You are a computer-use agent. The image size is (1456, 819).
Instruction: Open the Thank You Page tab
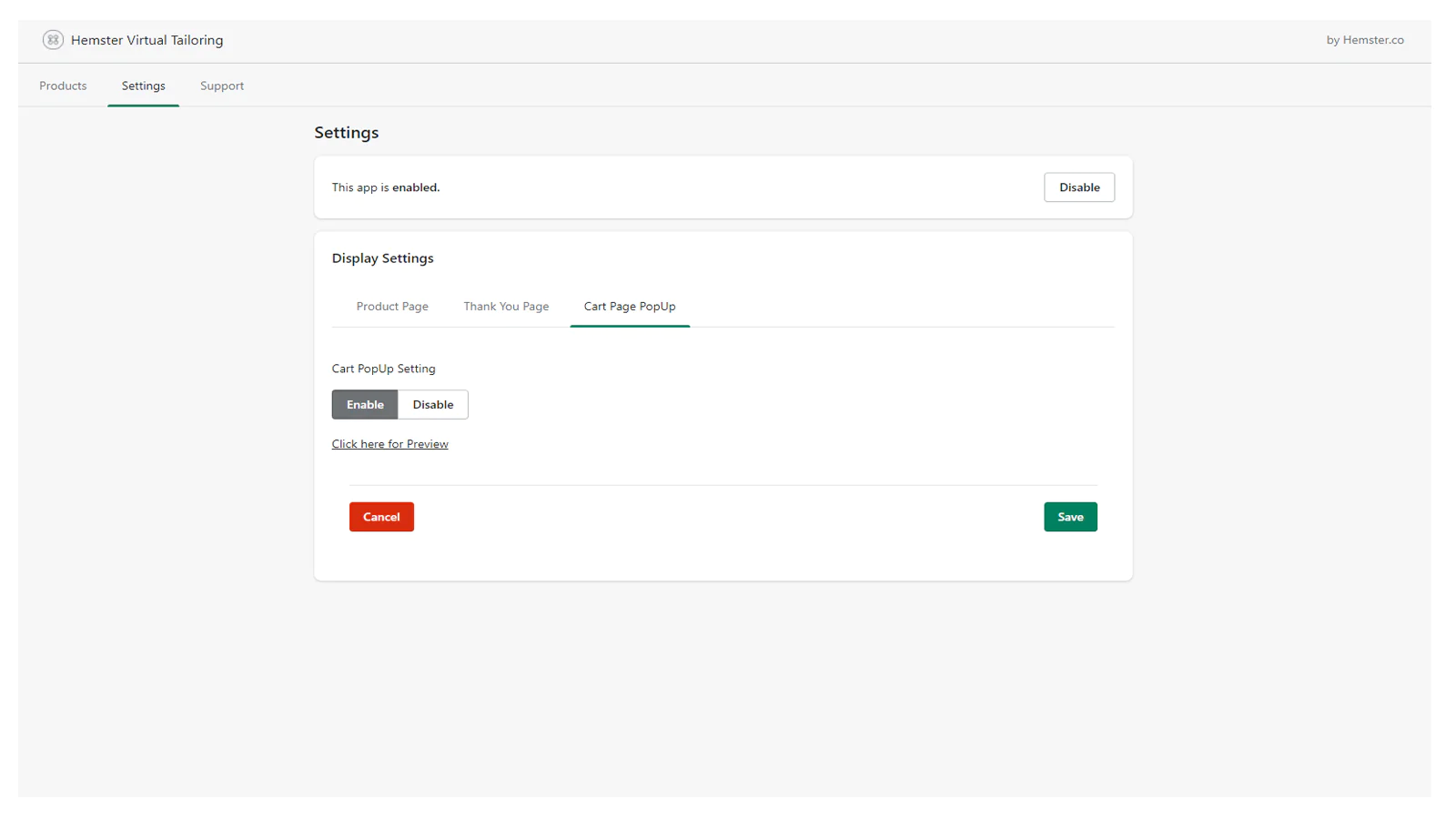pos(506,307)
